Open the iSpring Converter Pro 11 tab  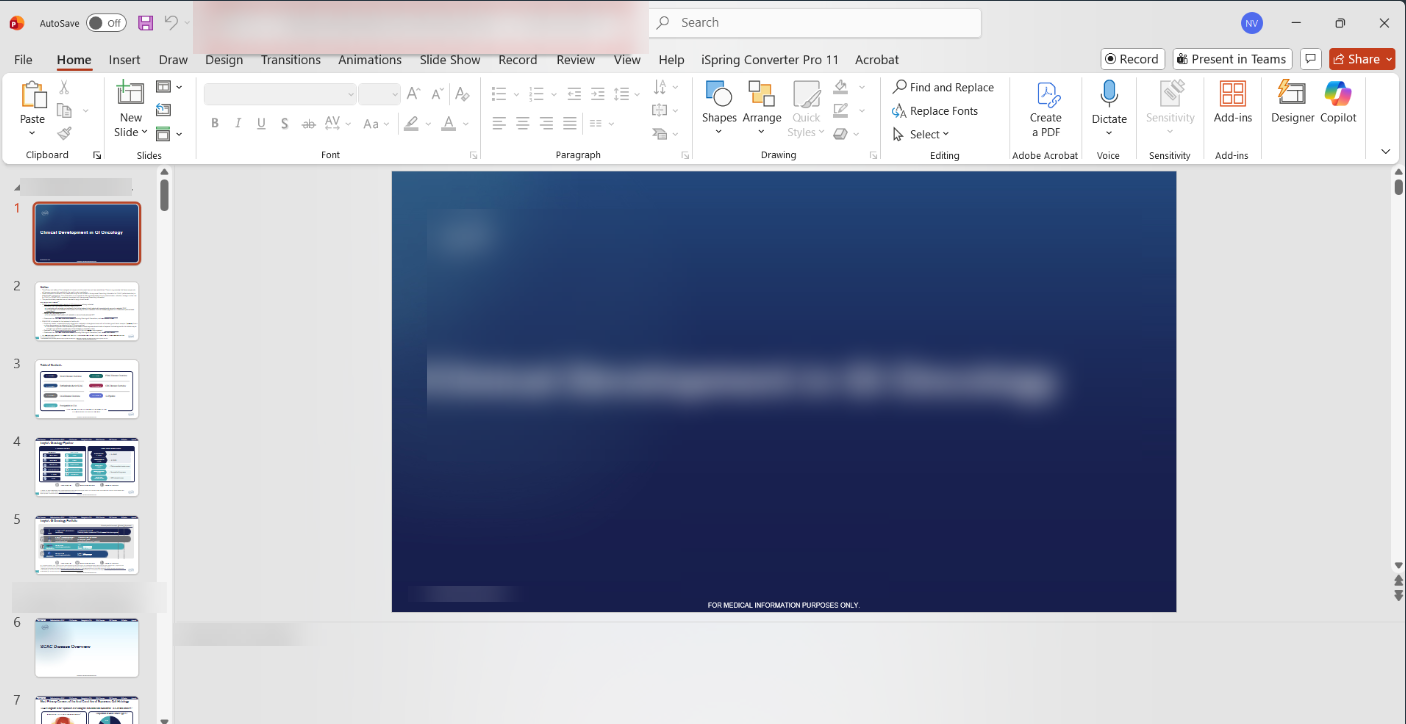pyautogui.click(x=770, y=60)
